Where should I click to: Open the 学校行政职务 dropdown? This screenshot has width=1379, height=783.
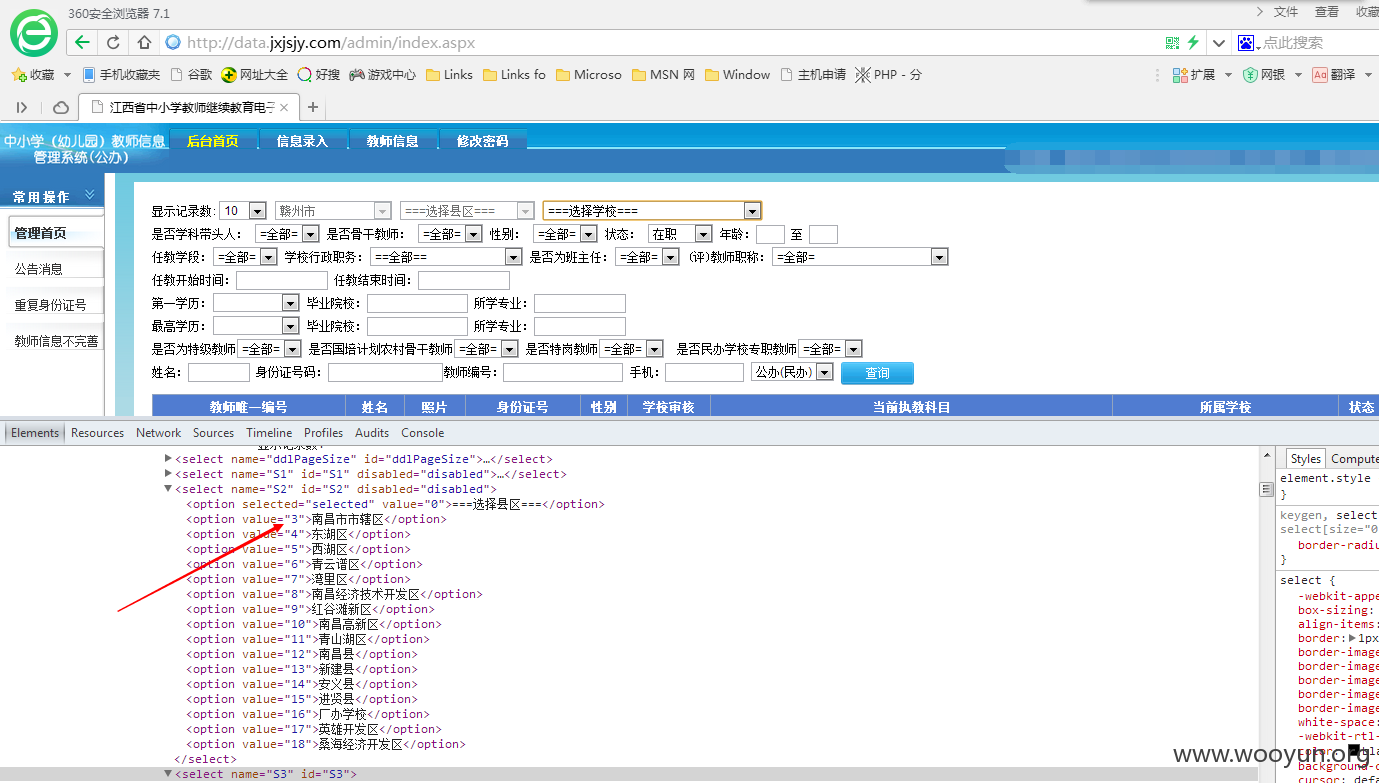coord(446,257)
